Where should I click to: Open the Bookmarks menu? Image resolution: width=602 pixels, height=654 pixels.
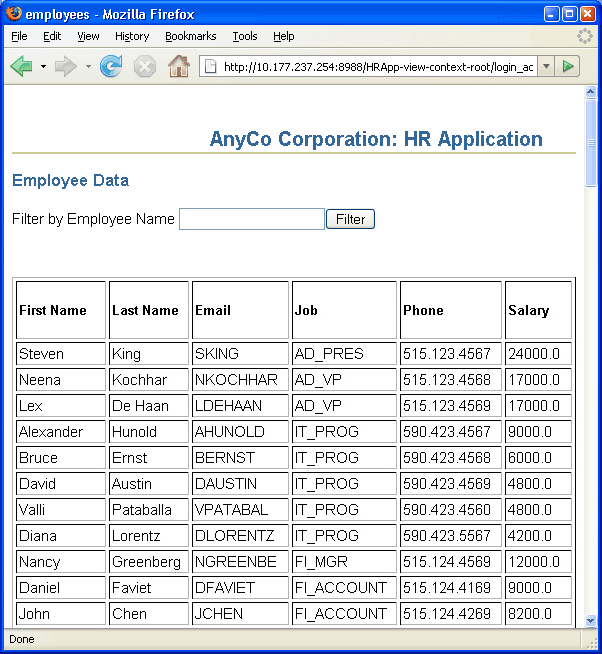pyautogui.click(x=190, y=36)
